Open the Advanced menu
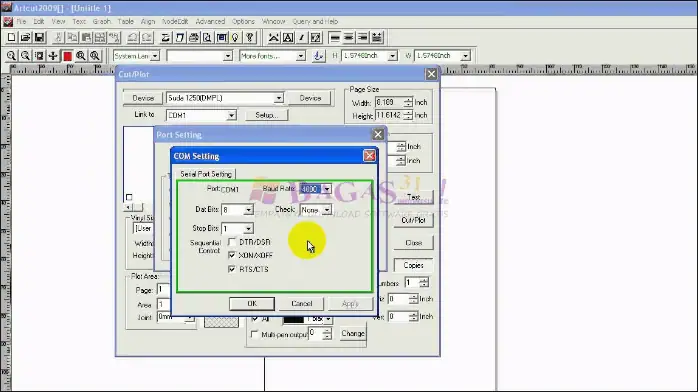The height and width of the screenshot is (392, 698). (210, 21)
